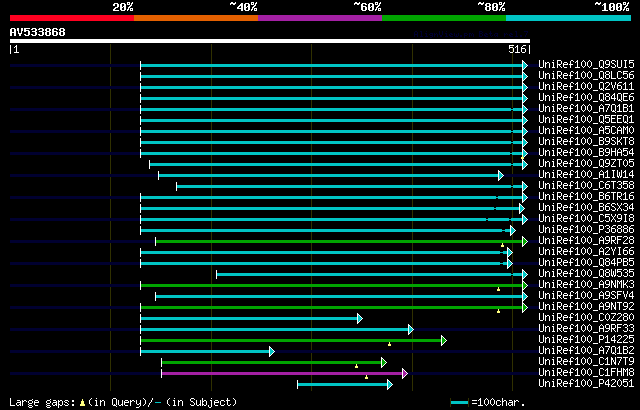Click the red 20% identity legend segment

click(72, 18)
